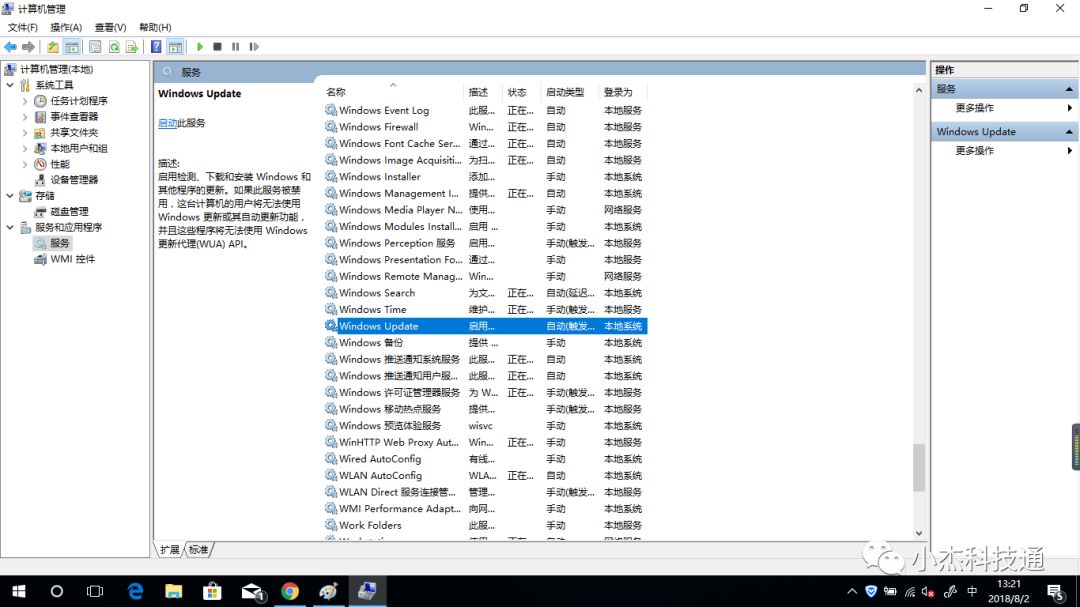Expand the 性能 tree node

(x=25, y=164)
